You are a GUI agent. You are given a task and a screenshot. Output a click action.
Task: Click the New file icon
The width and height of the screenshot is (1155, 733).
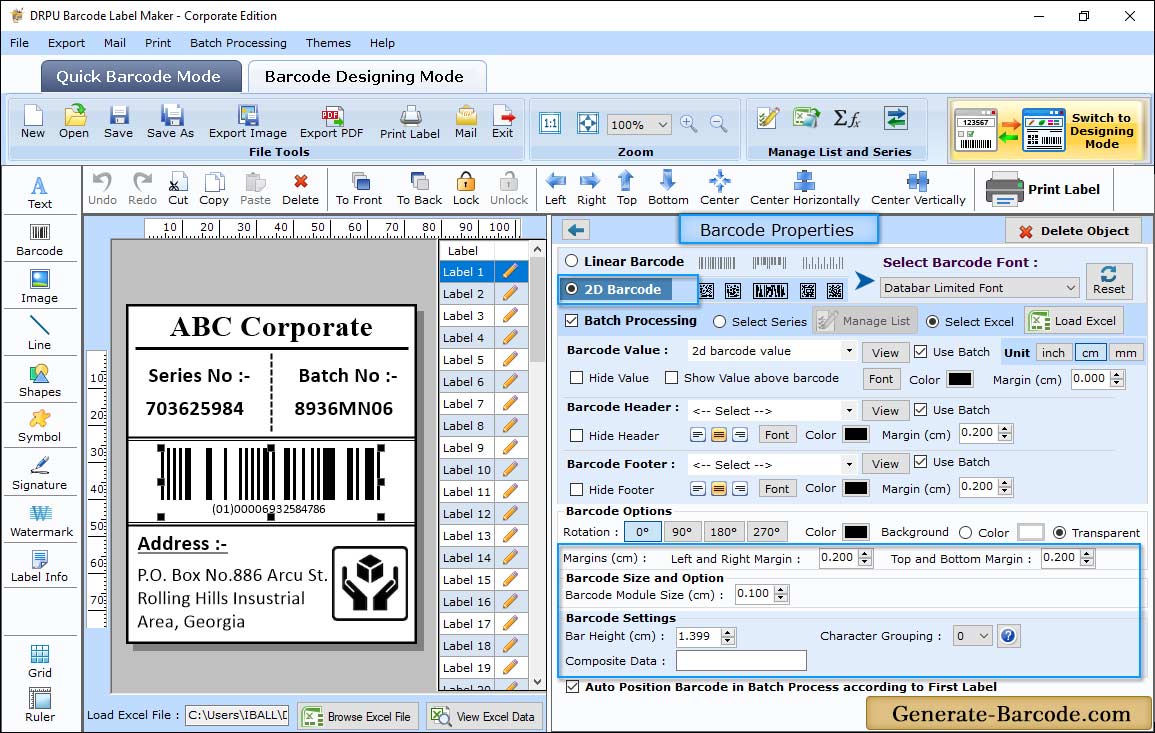click(x=32, y=121)
